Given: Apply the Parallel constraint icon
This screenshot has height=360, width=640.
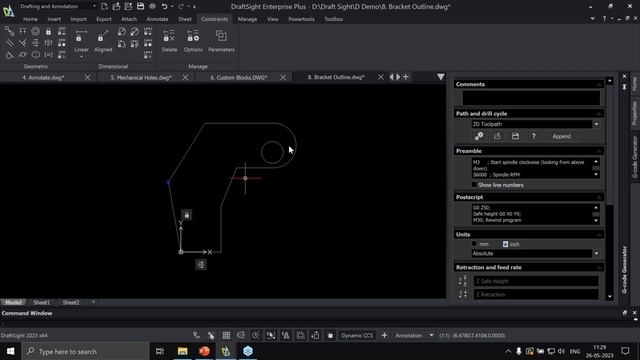Looking at the screenshot, I should point(9,43).
